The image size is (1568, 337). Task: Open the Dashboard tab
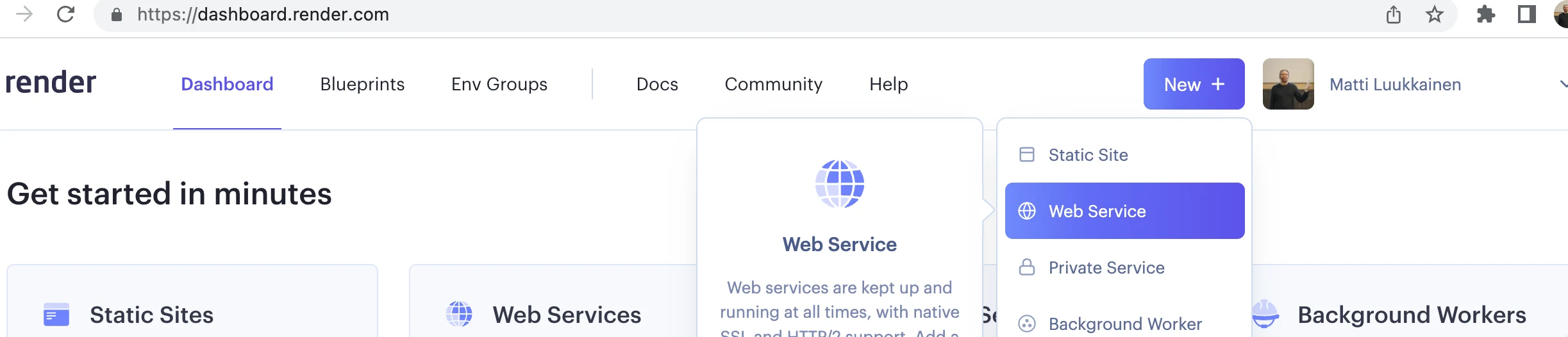point(227,84)
